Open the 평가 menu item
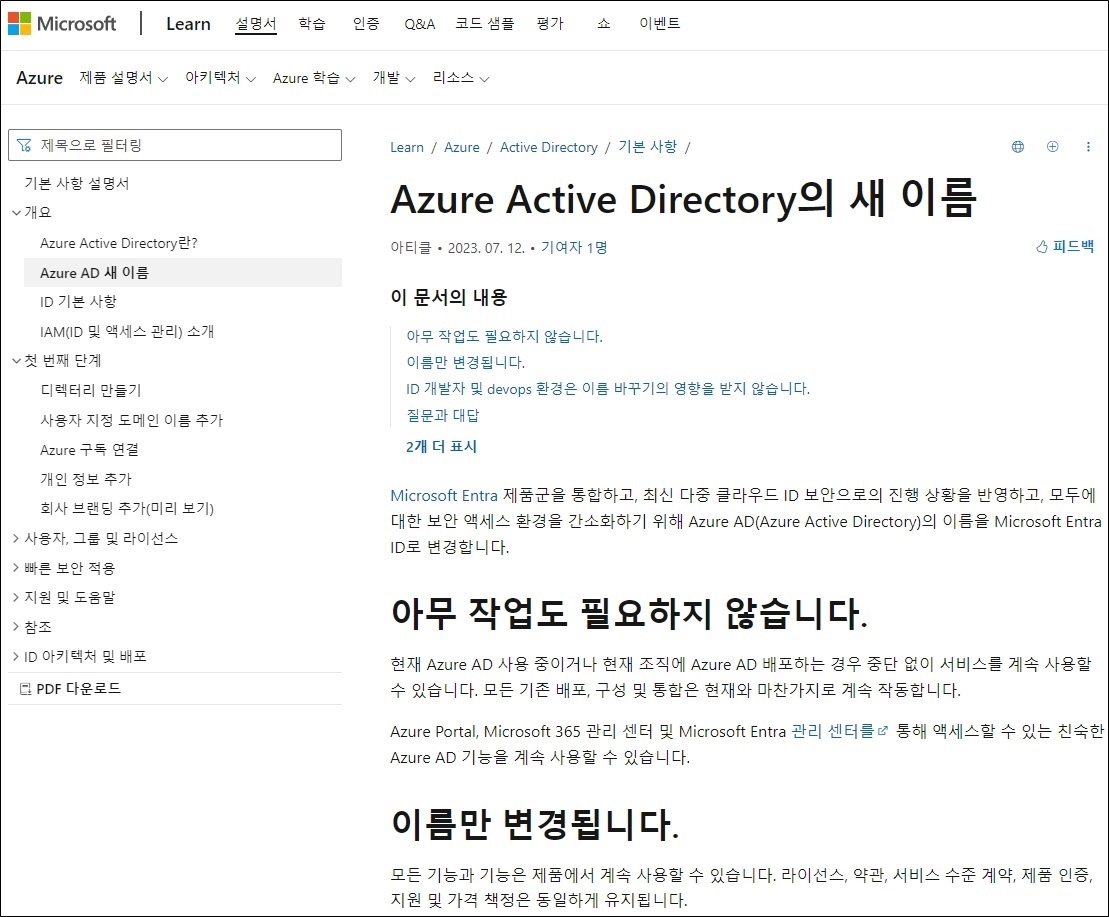The height and width of the screenshot is (917, 1109). tap(550, 23)
